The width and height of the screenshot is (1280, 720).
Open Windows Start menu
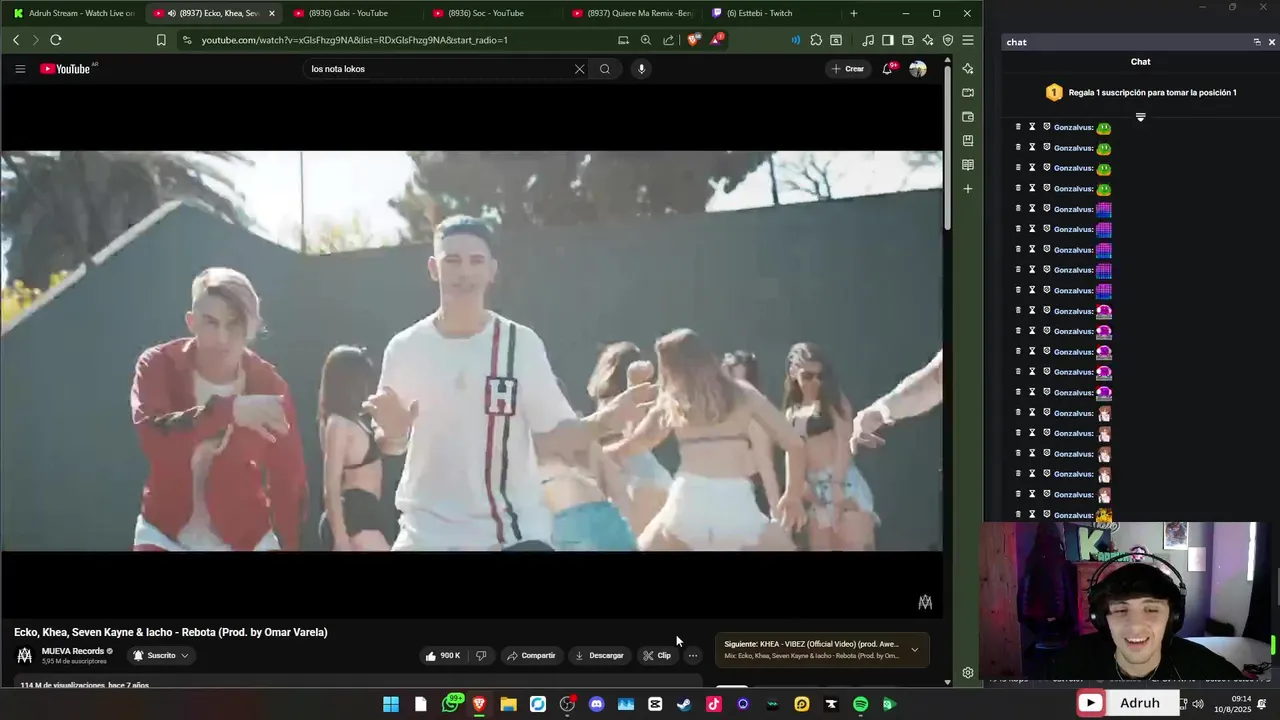pyautogui.click(x=391, y=704)
